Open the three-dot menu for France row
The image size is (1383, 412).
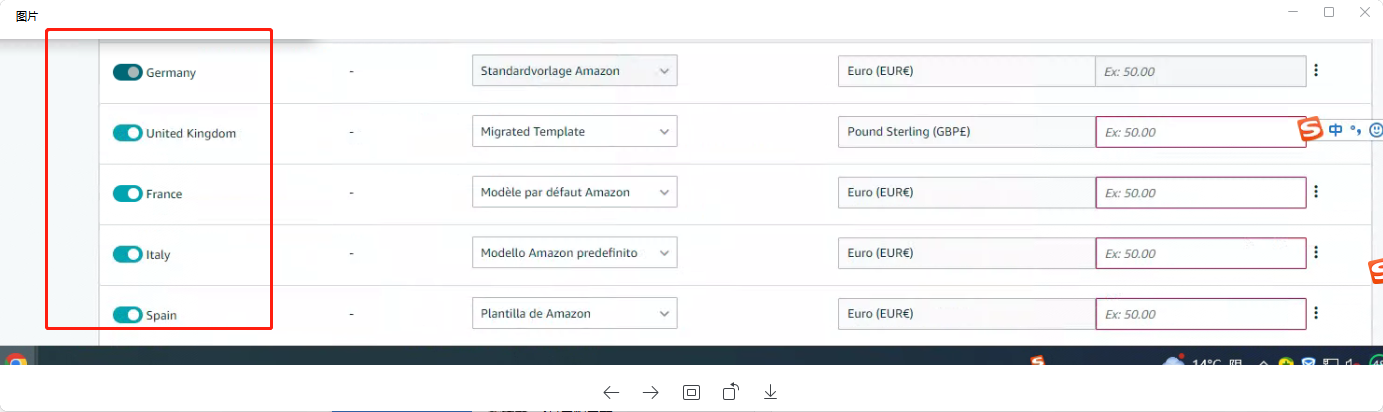pyautogui.click(x=1316, y=191)
